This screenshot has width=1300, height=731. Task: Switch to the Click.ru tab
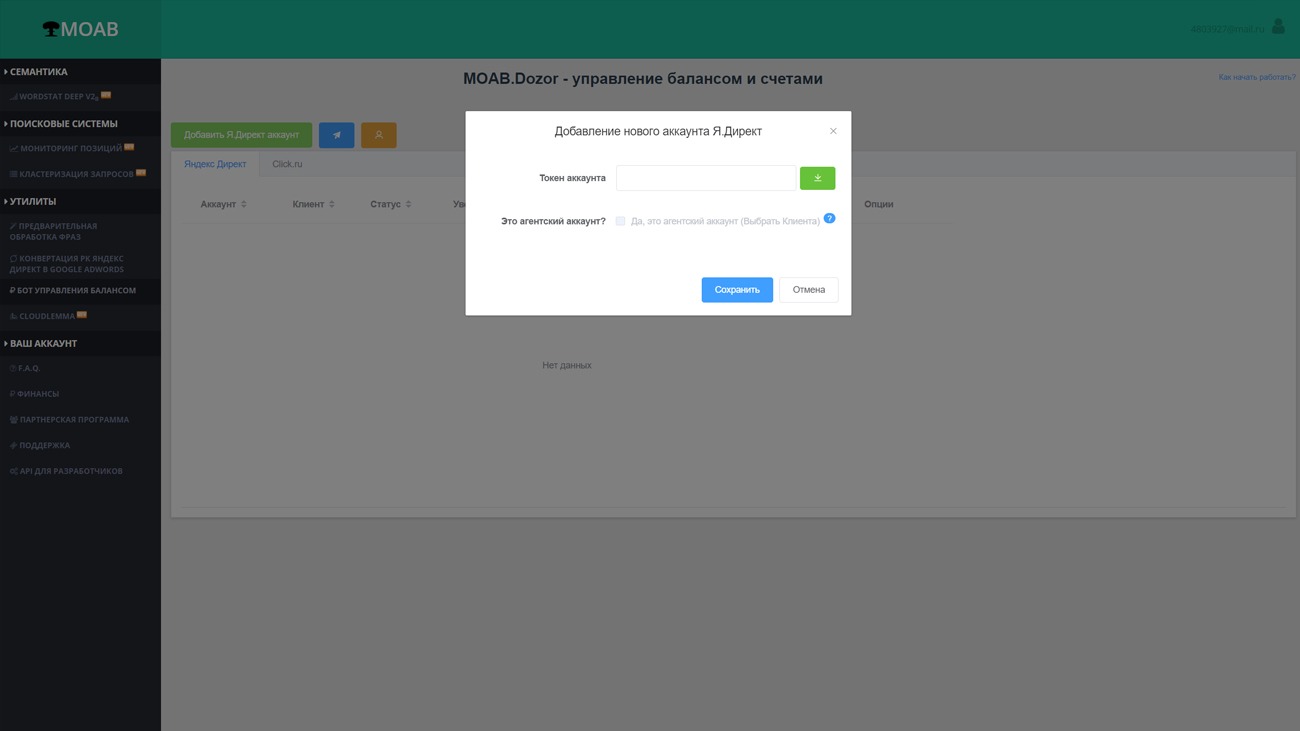pos(287,164)
